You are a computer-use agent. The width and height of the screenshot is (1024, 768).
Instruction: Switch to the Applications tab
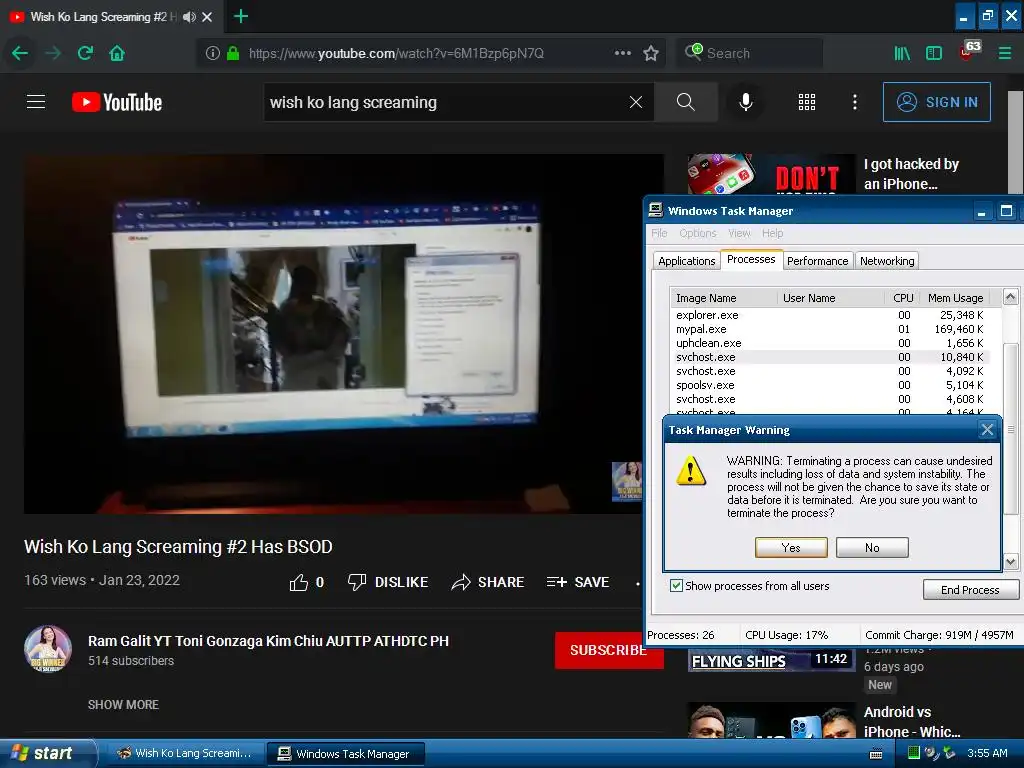click(686, 261)
